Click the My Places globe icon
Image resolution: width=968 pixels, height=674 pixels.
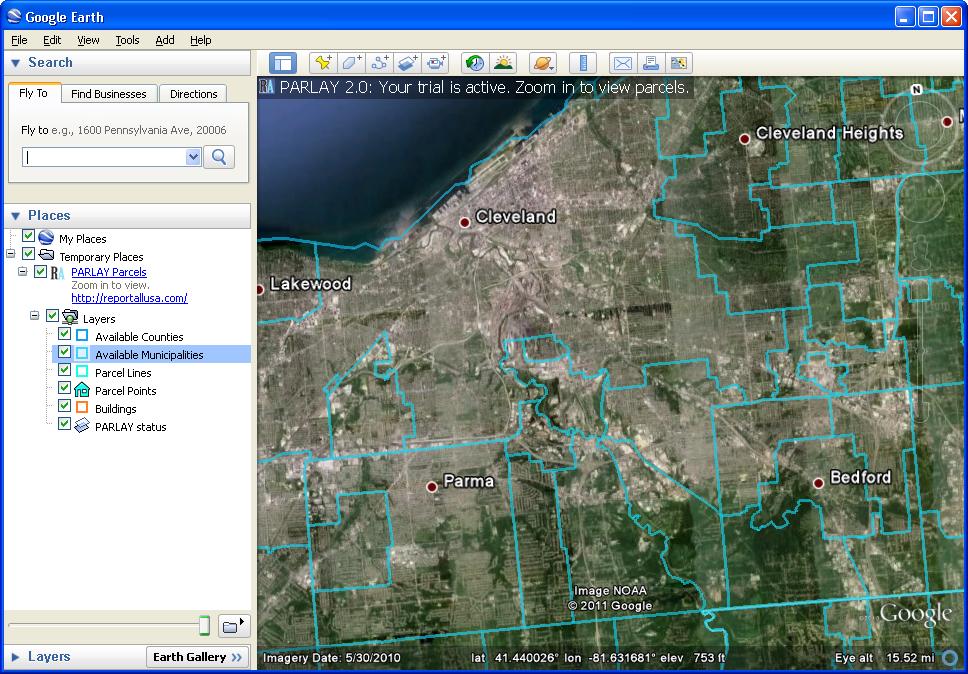point(46,238)
